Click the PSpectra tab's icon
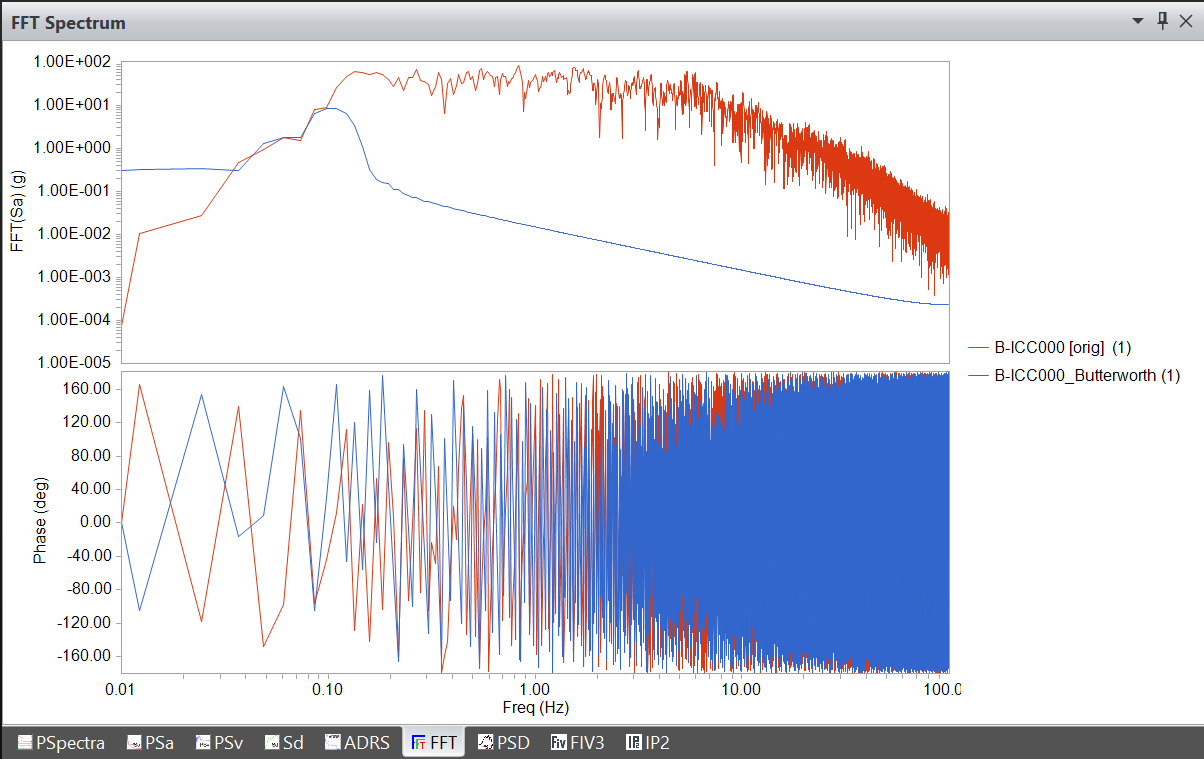The image size is (1204, 759). coord(25,742)
